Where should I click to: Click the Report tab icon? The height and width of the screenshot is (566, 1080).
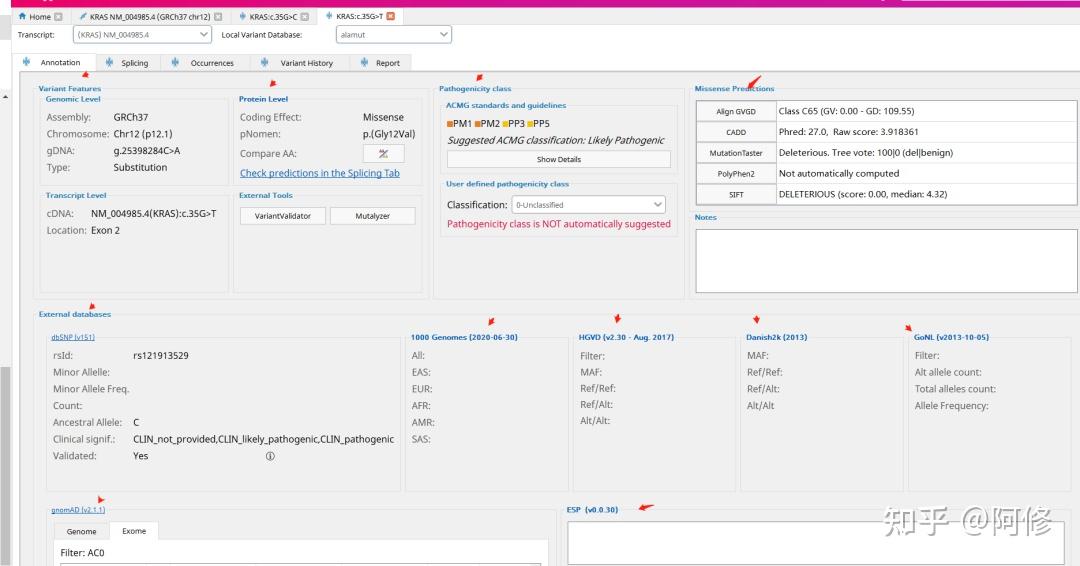(x=364, y=63)
